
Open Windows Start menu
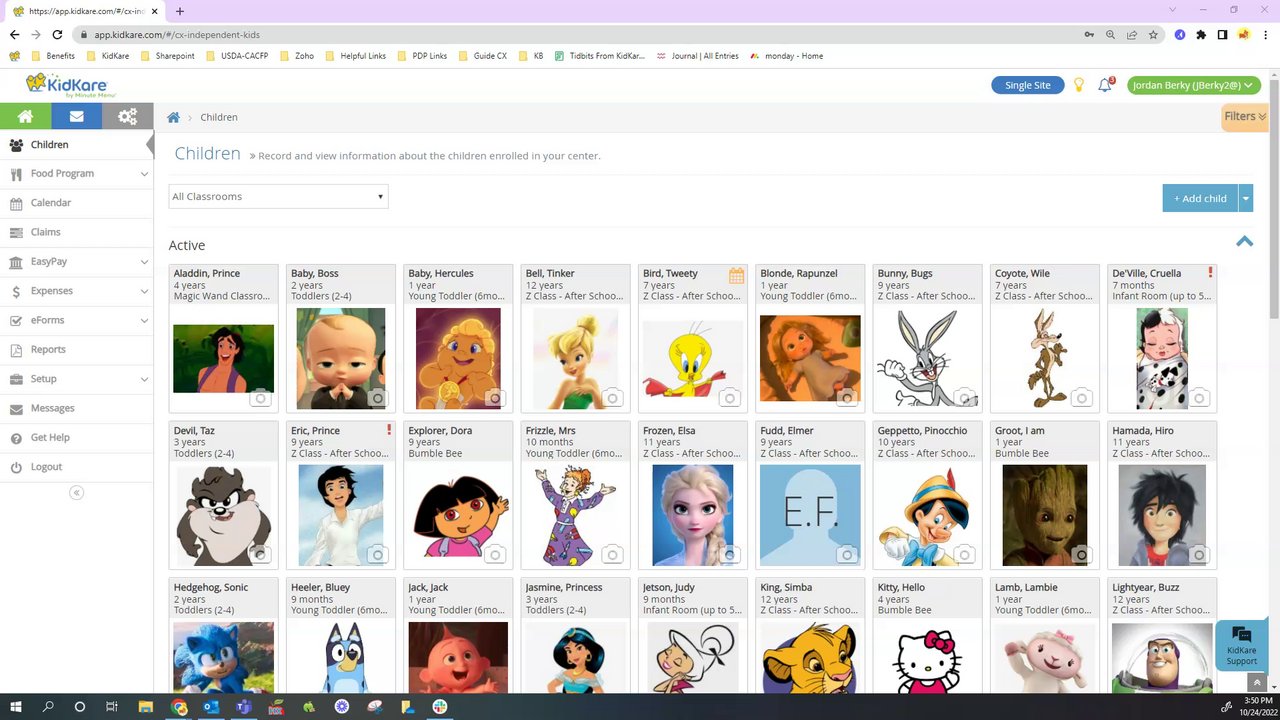[16, 707]
